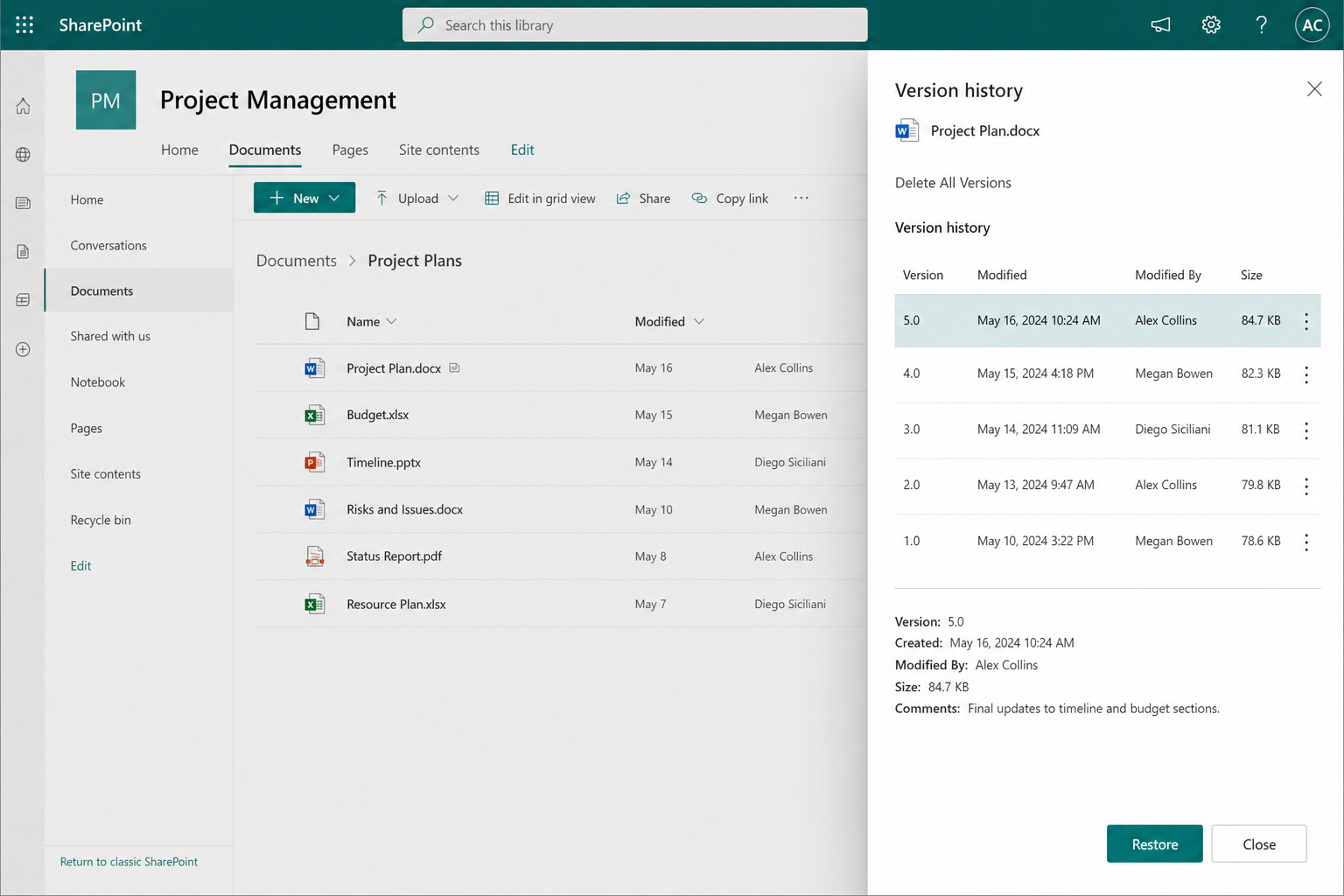The width and height of the screenshot is (1344, 896).
Task: Open the Timeline.pptx file name
Action: pyautogui.click(x=383, y=462)
